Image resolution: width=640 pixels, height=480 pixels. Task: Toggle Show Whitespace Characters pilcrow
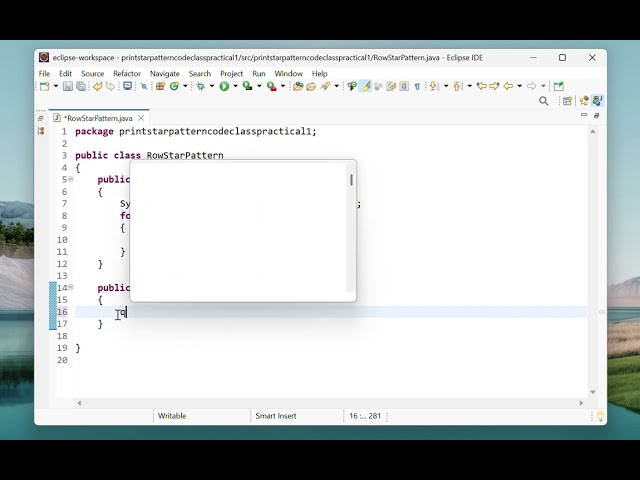(417, 86)
